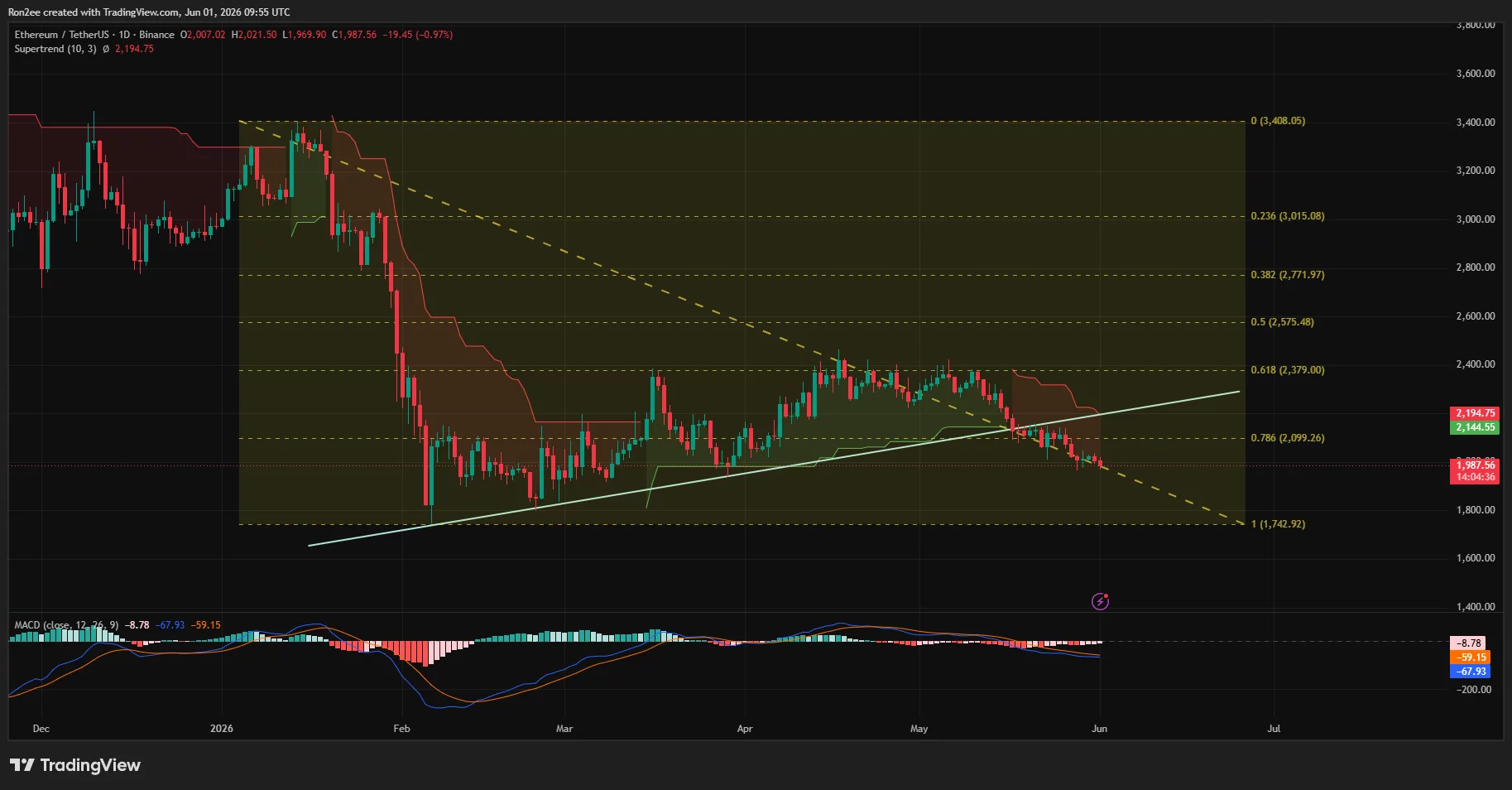Click the Ethereum / TetherUS symbol title
The height and width of the screenshot is (790, 1512).
tap(61, 35)
